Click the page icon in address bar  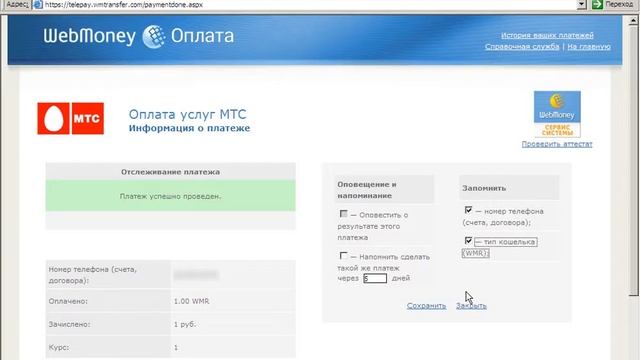click(37, 4)
